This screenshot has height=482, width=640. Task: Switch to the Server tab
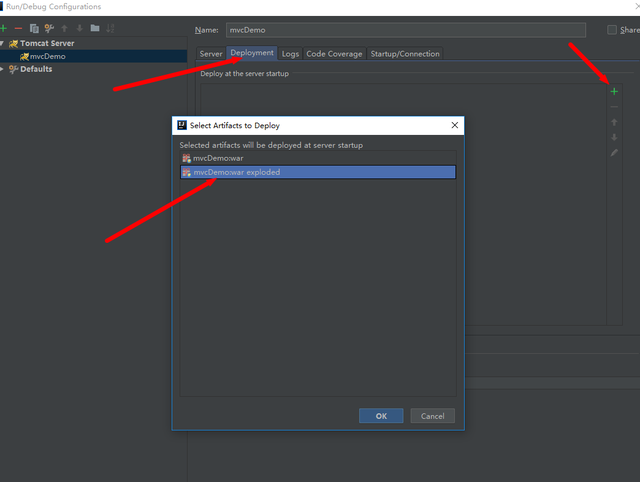coord(211,54)
